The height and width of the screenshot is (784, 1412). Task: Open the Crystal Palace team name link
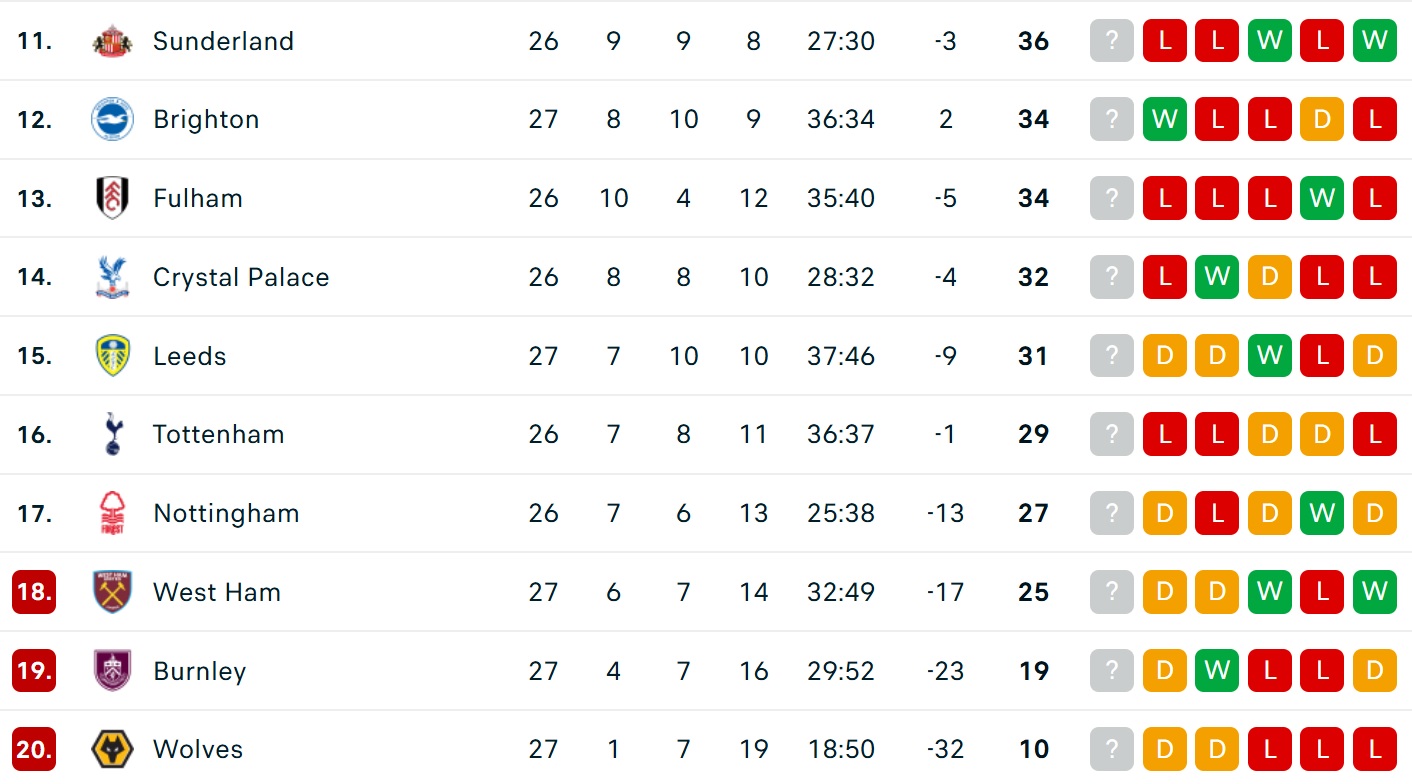241,277
